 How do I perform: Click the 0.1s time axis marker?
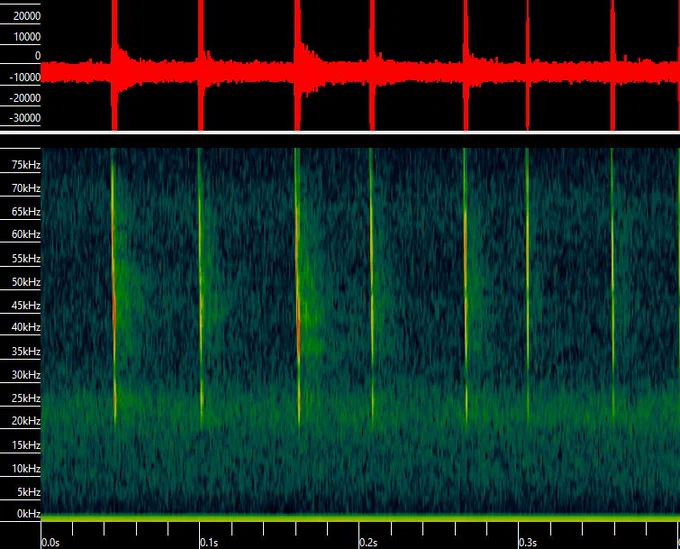click(209, 543)
